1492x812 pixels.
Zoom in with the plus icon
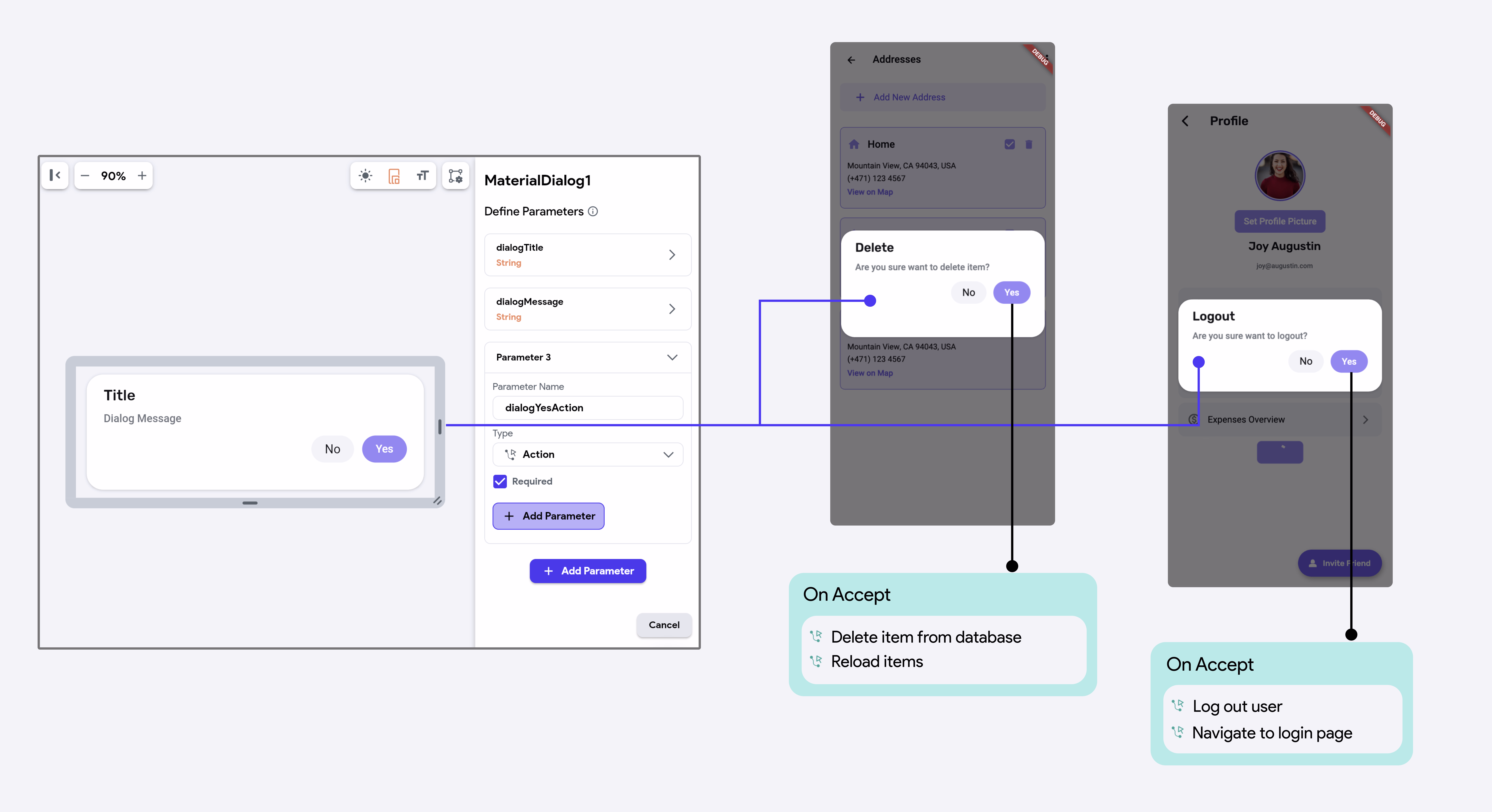pos(142,176)
